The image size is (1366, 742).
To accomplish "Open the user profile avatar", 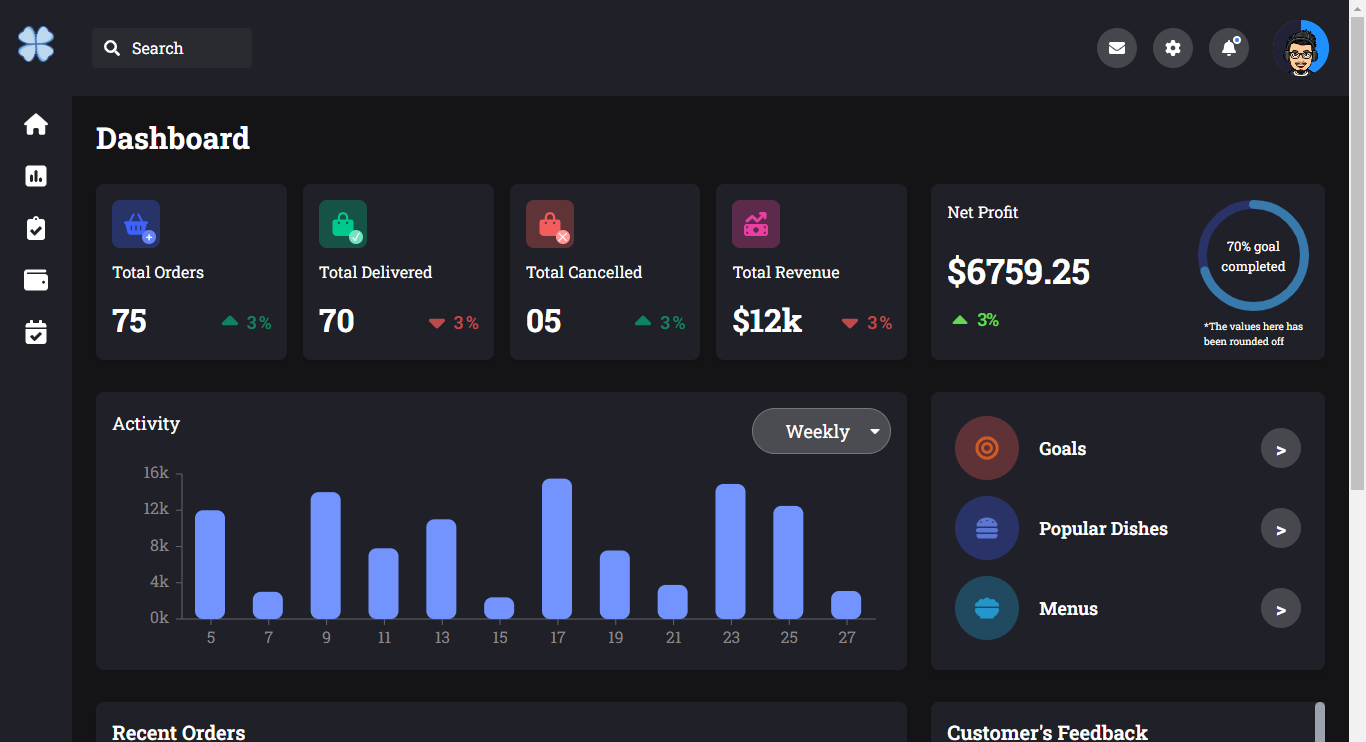I will (1301, 48).
